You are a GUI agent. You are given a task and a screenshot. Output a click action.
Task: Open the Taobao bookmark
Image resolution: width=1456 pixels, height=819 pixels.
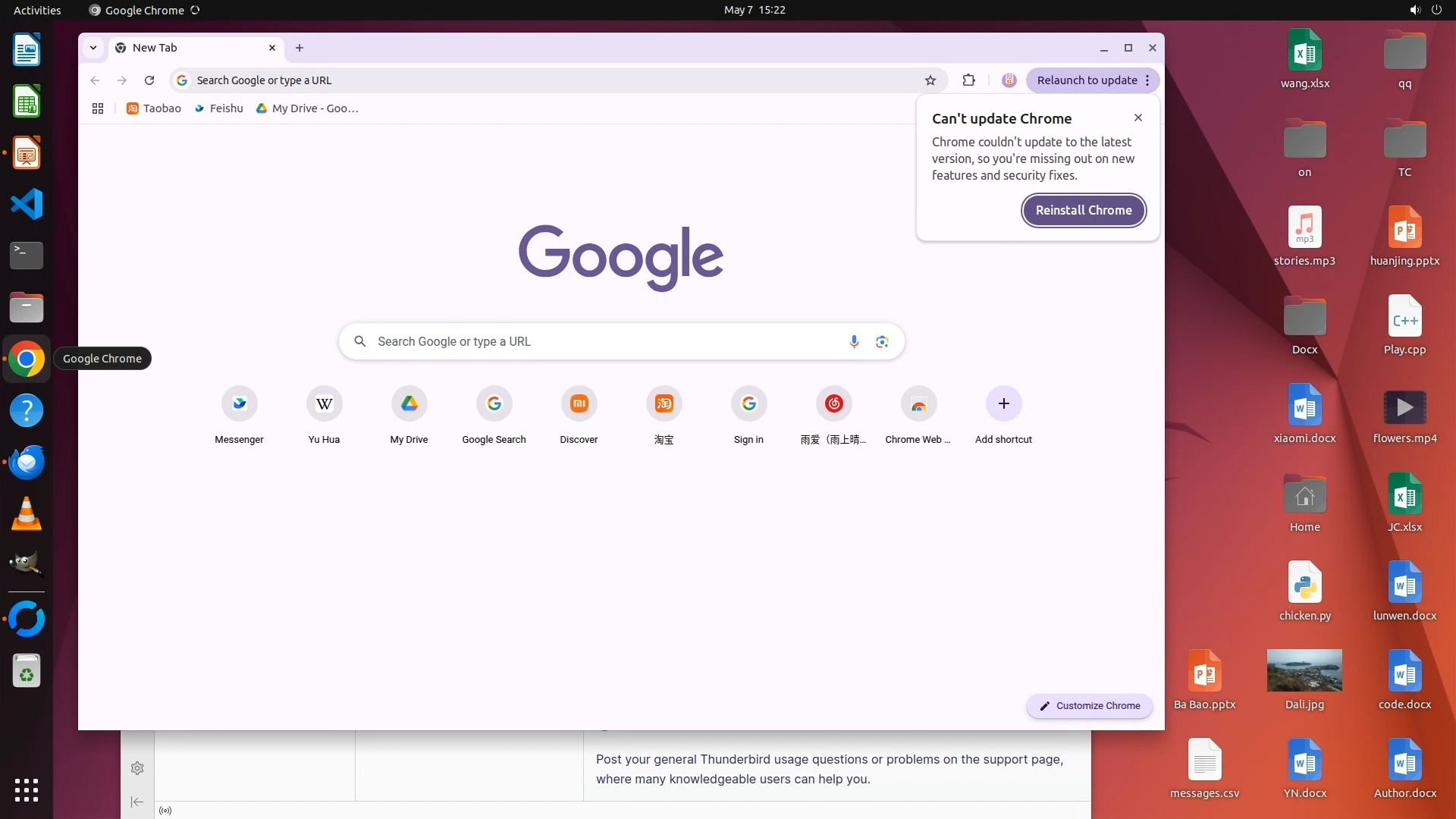pos(154,108)
